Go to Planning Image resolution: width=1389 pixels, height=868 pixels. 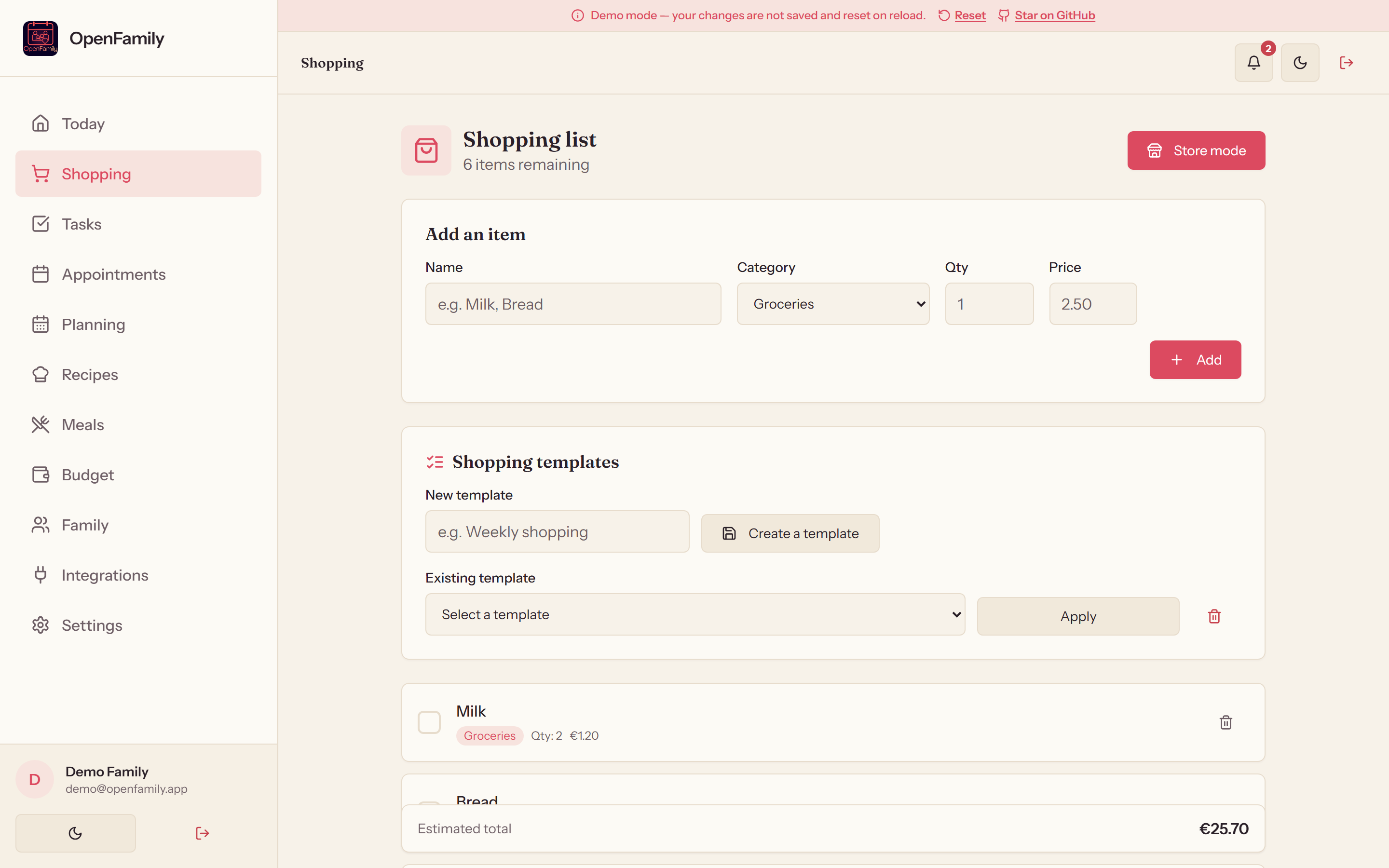[x=138, y=324]
